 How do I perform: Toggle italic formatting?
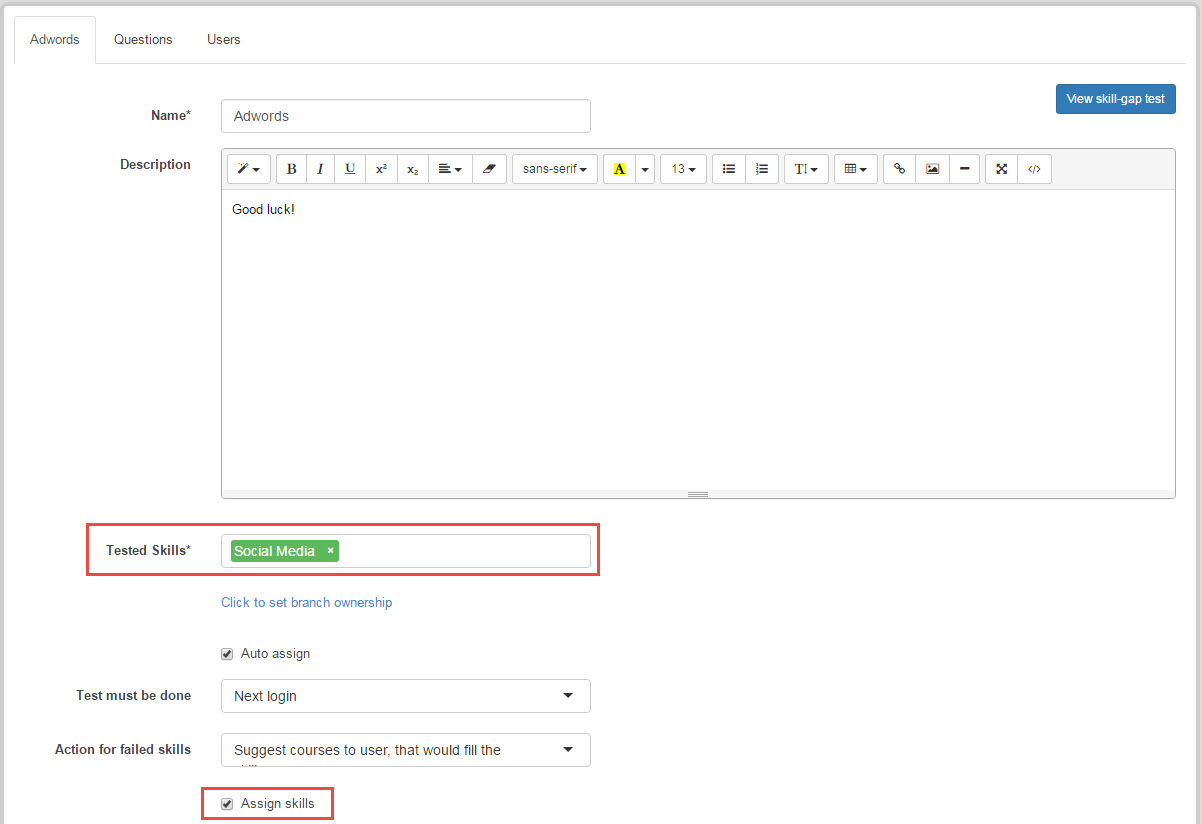tap(320, 169)
